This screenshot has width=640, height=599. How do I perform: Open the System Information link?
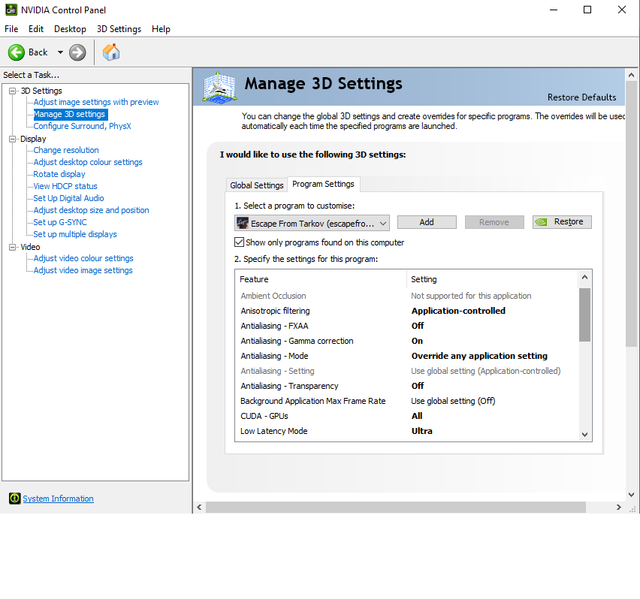(x=58, y=499)
